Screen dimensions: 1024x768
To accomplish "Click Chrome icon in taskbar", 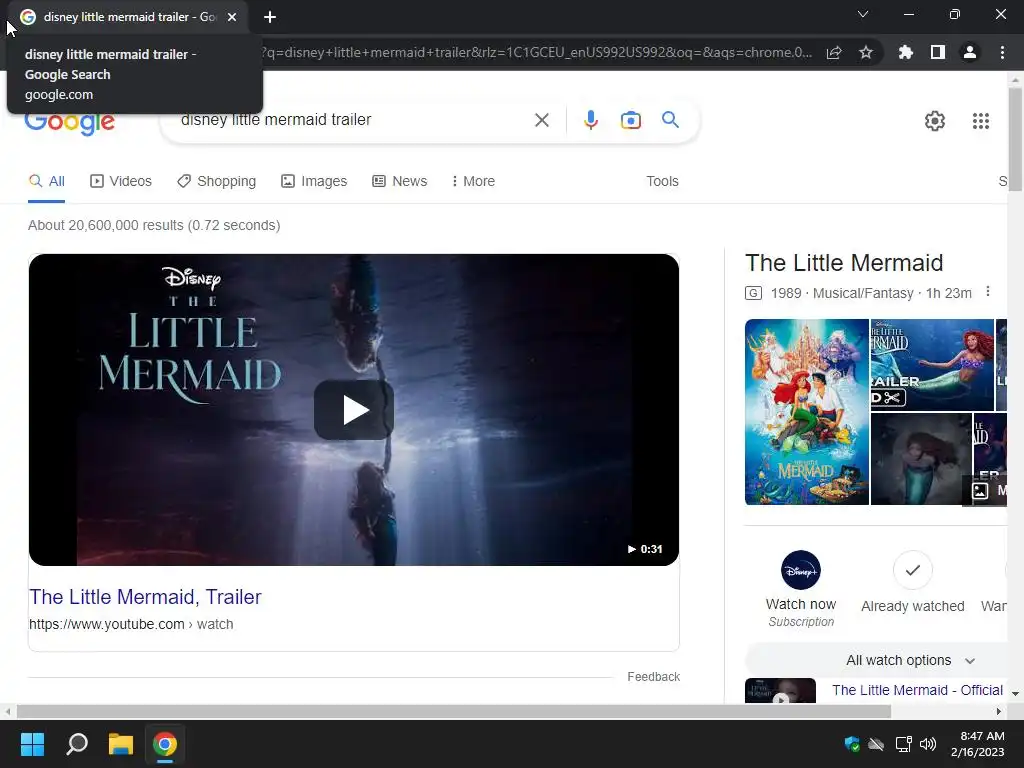I will pos(165,744).
